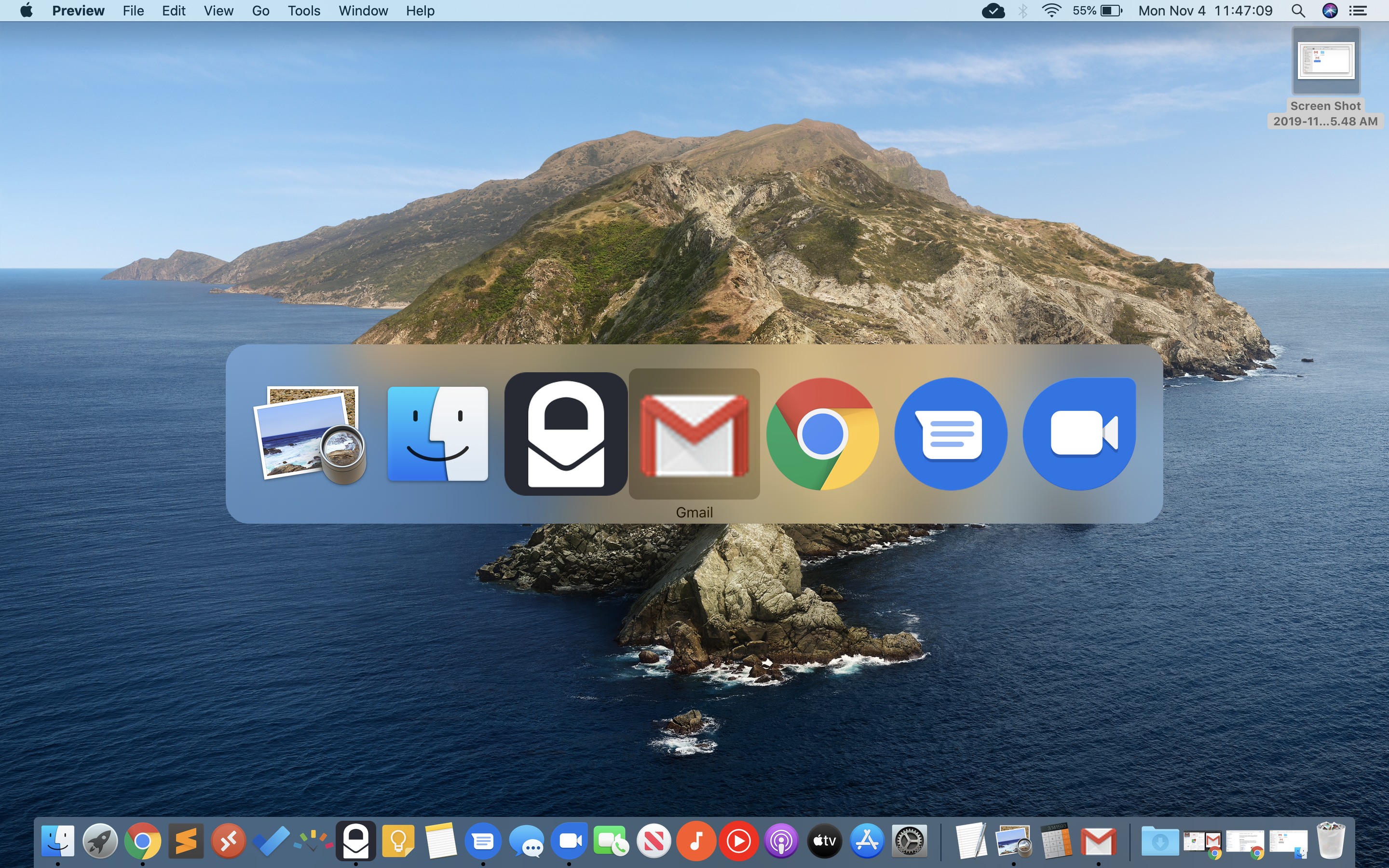Open Android Messages in the Dock
The width and height of the screenshot is (1389, 868).
click(x=483, y=841)
